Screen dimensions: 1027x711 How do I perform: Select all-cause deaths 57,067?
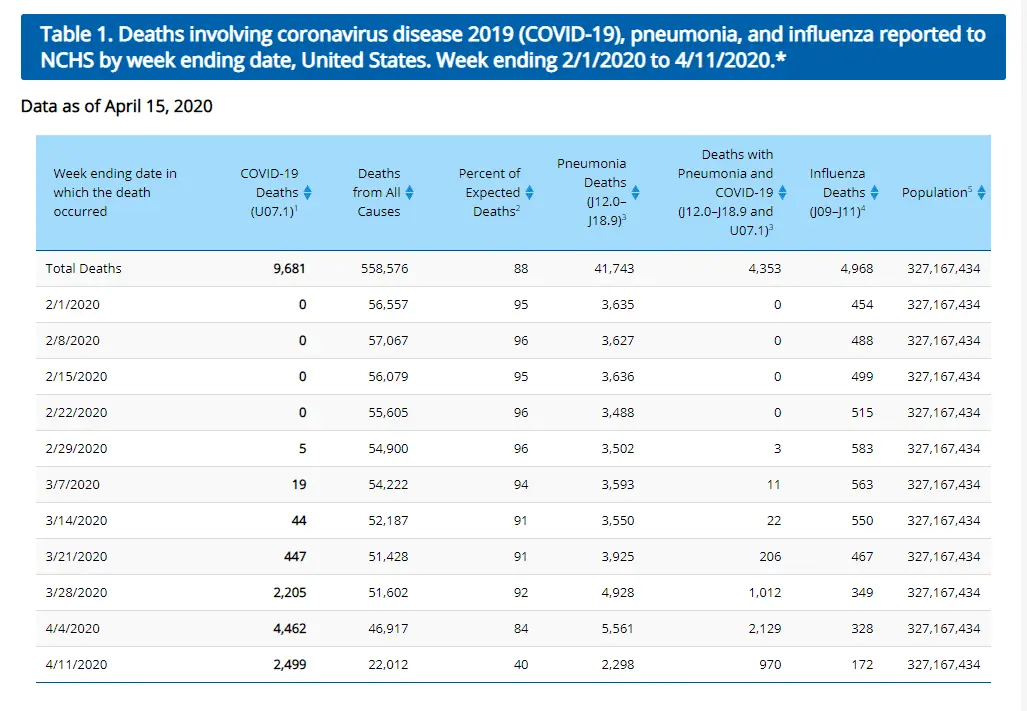click(388, 340)
